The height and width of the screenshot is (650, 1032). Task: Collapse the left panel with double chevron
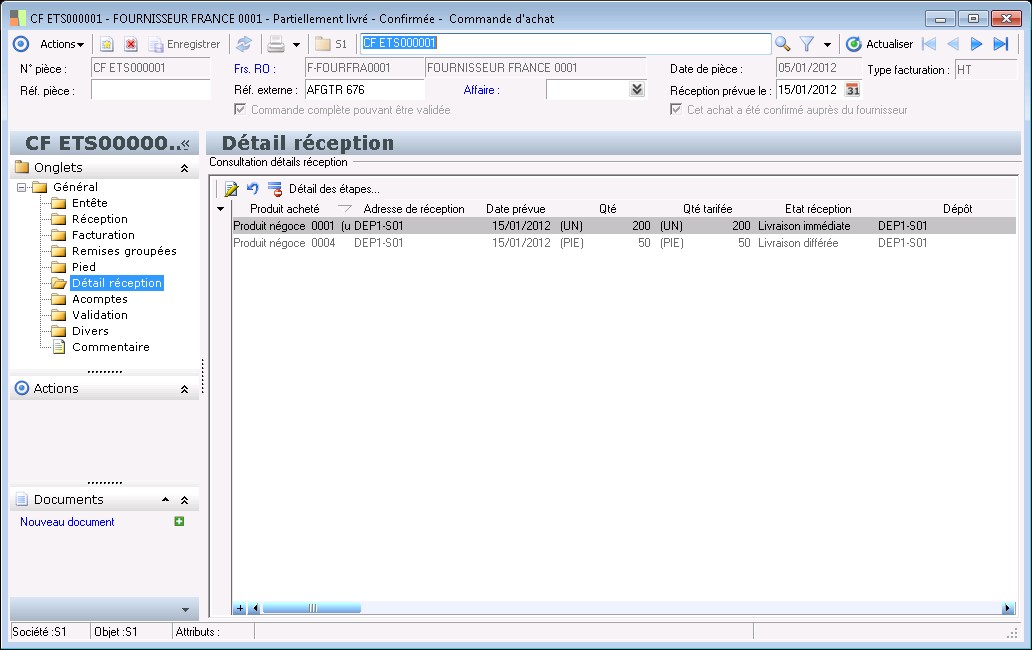tap(185, 143)
